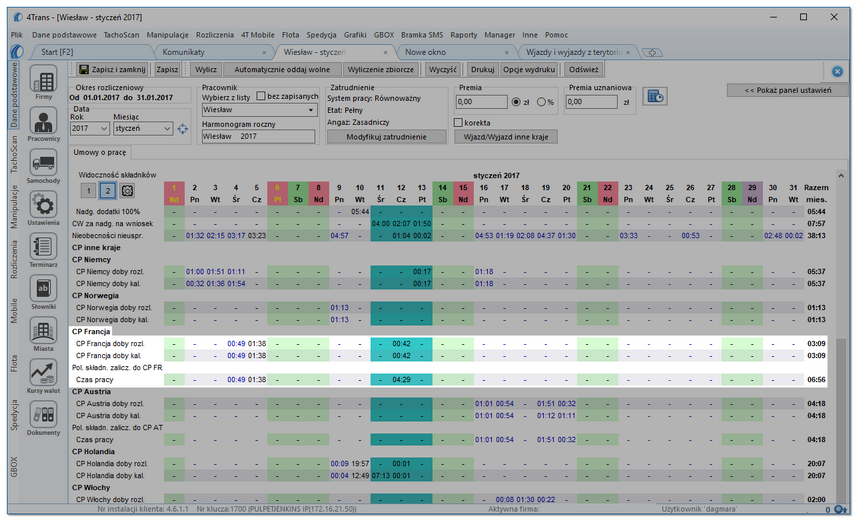This screenshot has width=857, height=521.
Task: Close the panel with the blue X icon
Action: [837, 72]
